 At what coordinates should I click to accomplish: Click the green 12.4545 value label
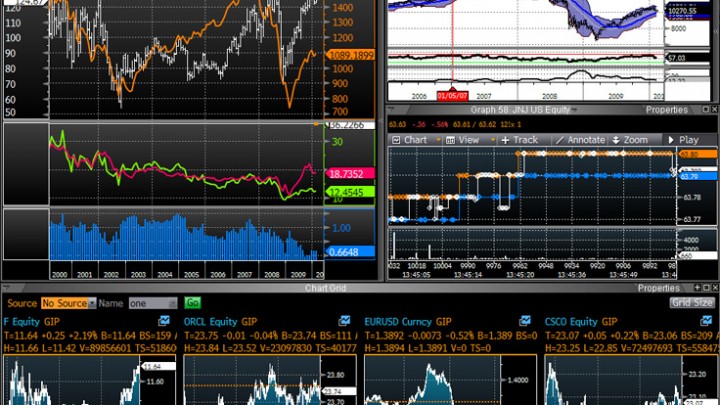click(350, 192)
